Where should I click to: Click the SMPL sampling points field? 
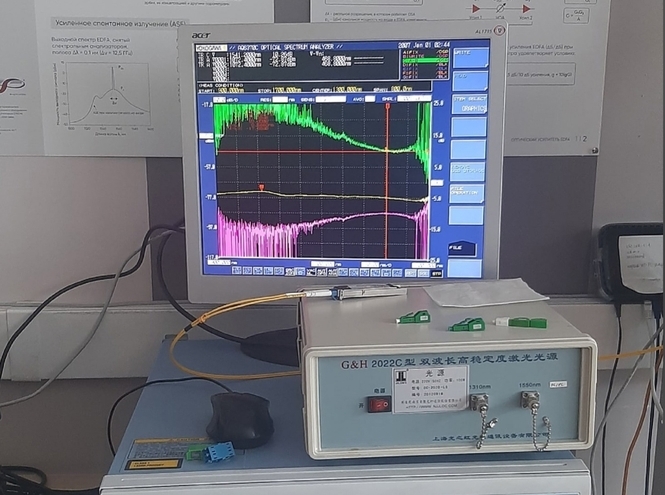point(414,98)
